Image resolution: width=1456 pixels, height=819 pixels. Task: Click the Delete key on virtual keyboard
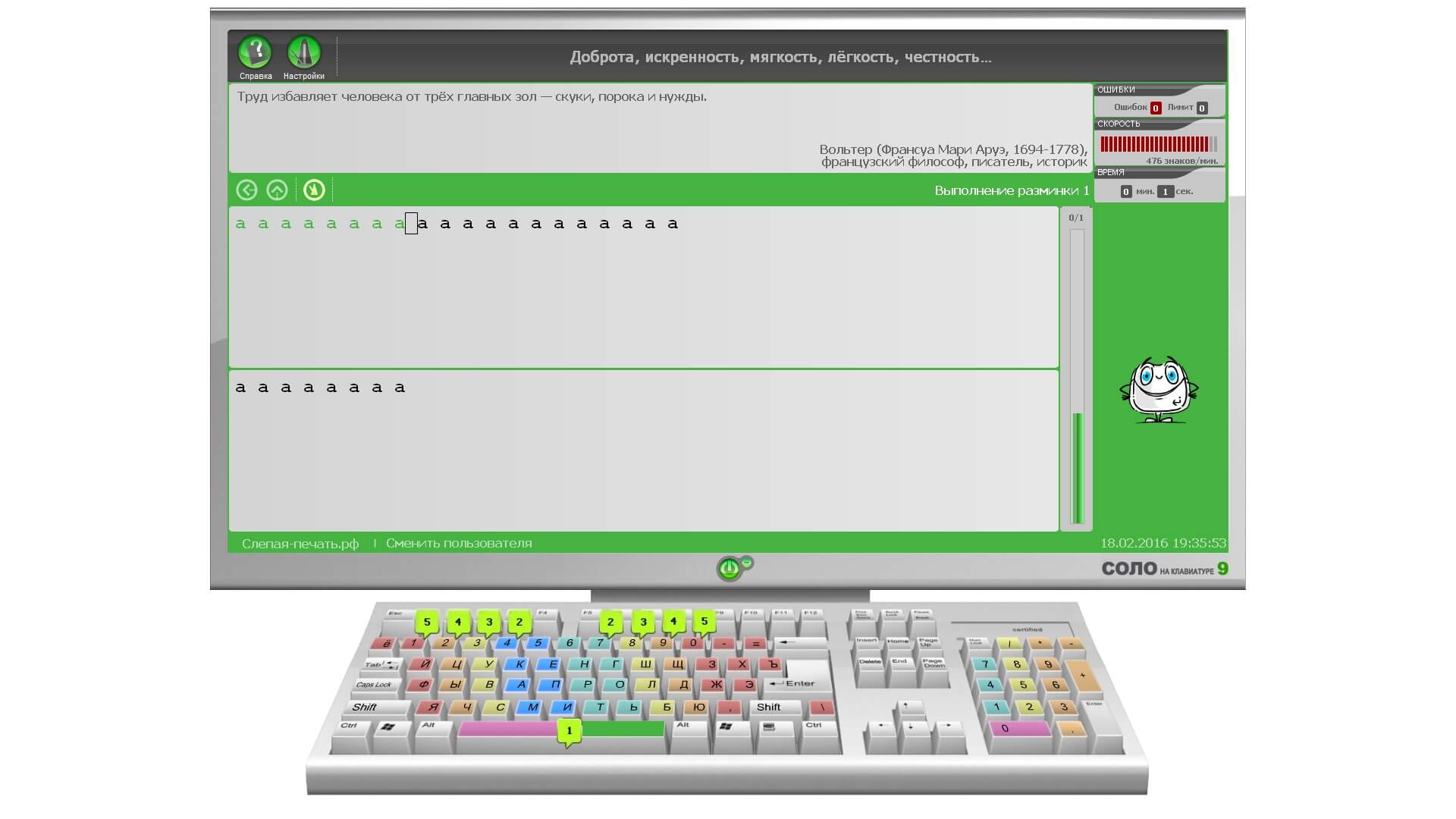[871, 662]
